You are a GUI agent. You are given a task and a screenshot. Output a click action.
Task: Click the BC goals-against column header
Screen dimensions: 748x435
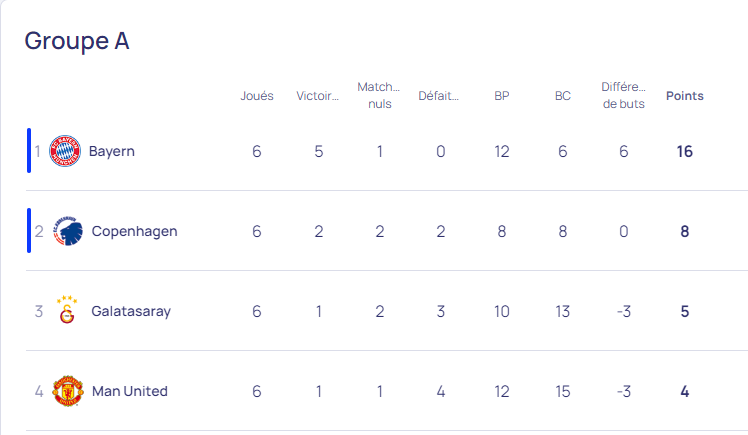(563, 96)
